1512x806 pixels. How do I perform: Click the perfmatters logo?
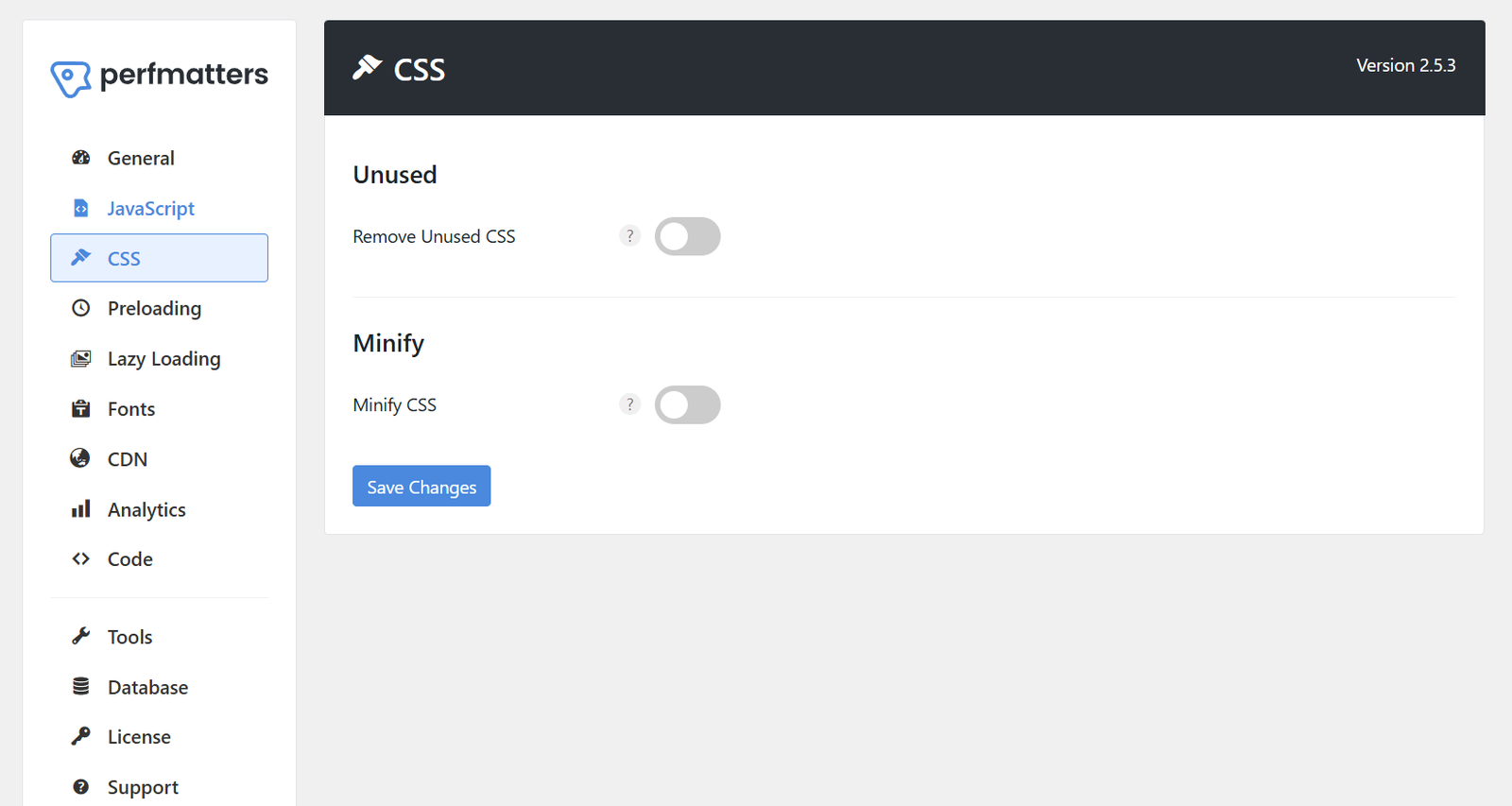point(158,76)
